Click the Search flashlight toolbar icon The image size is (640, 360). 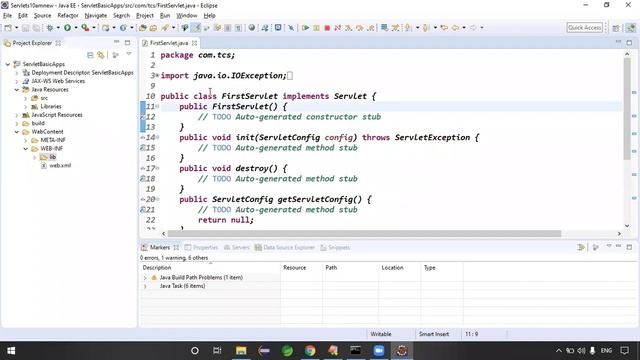tap(165, 28)
